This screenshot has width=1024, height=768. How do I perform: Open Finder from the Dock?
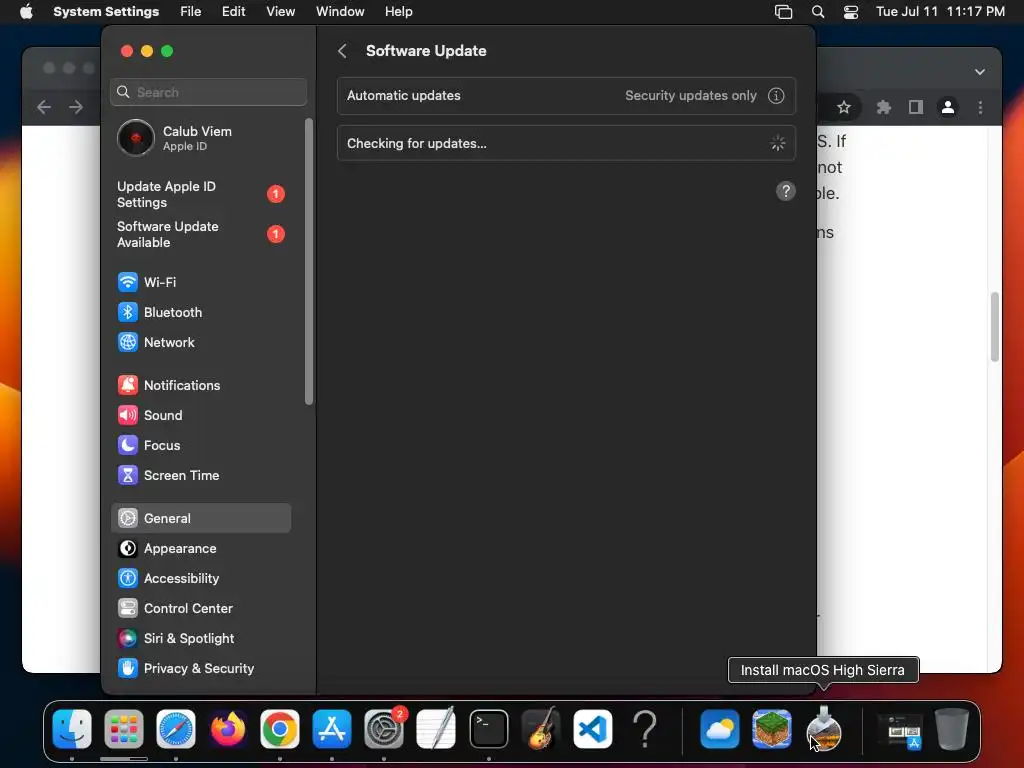[72, 729]
